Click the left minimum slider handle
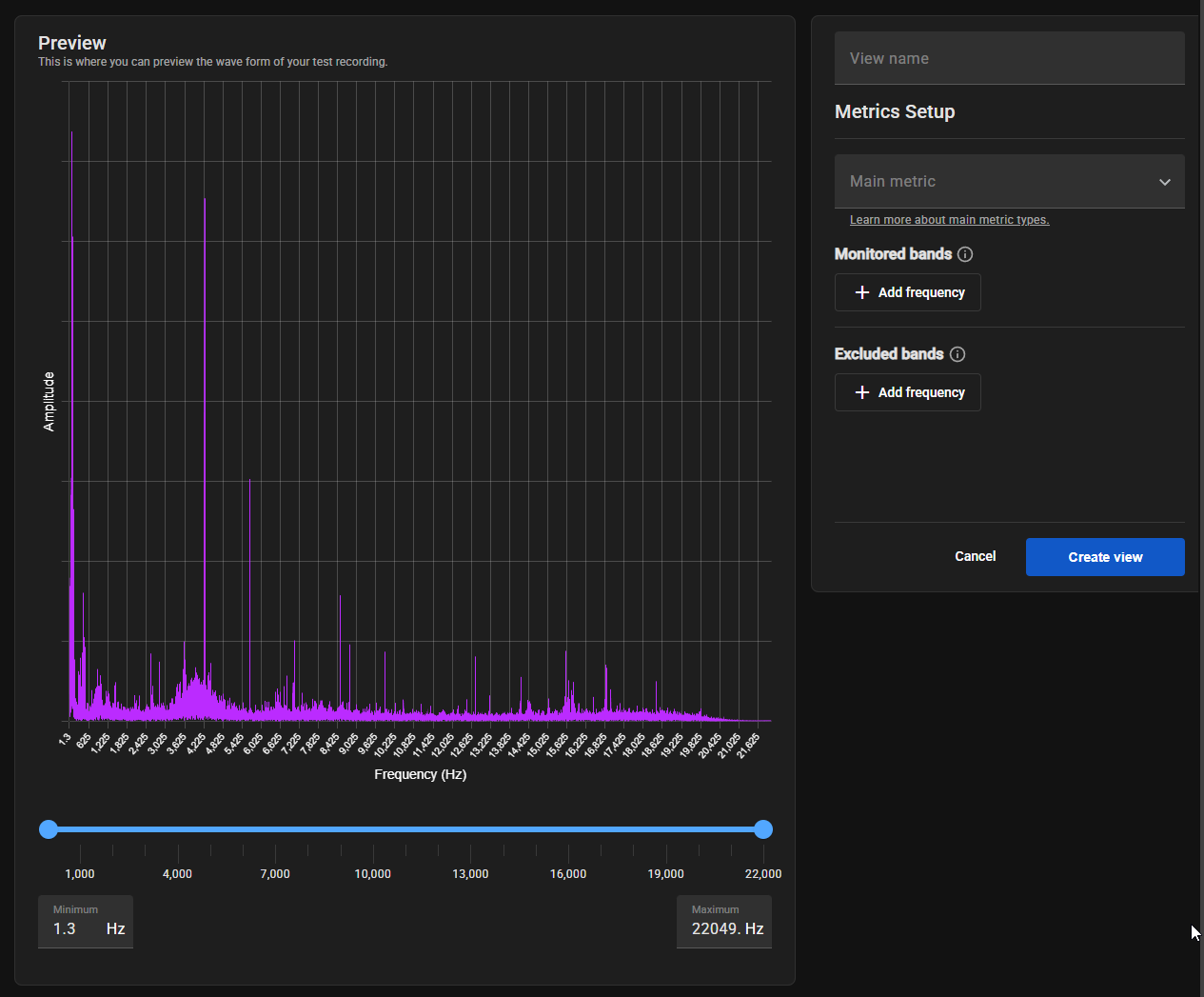 (49, 829)
